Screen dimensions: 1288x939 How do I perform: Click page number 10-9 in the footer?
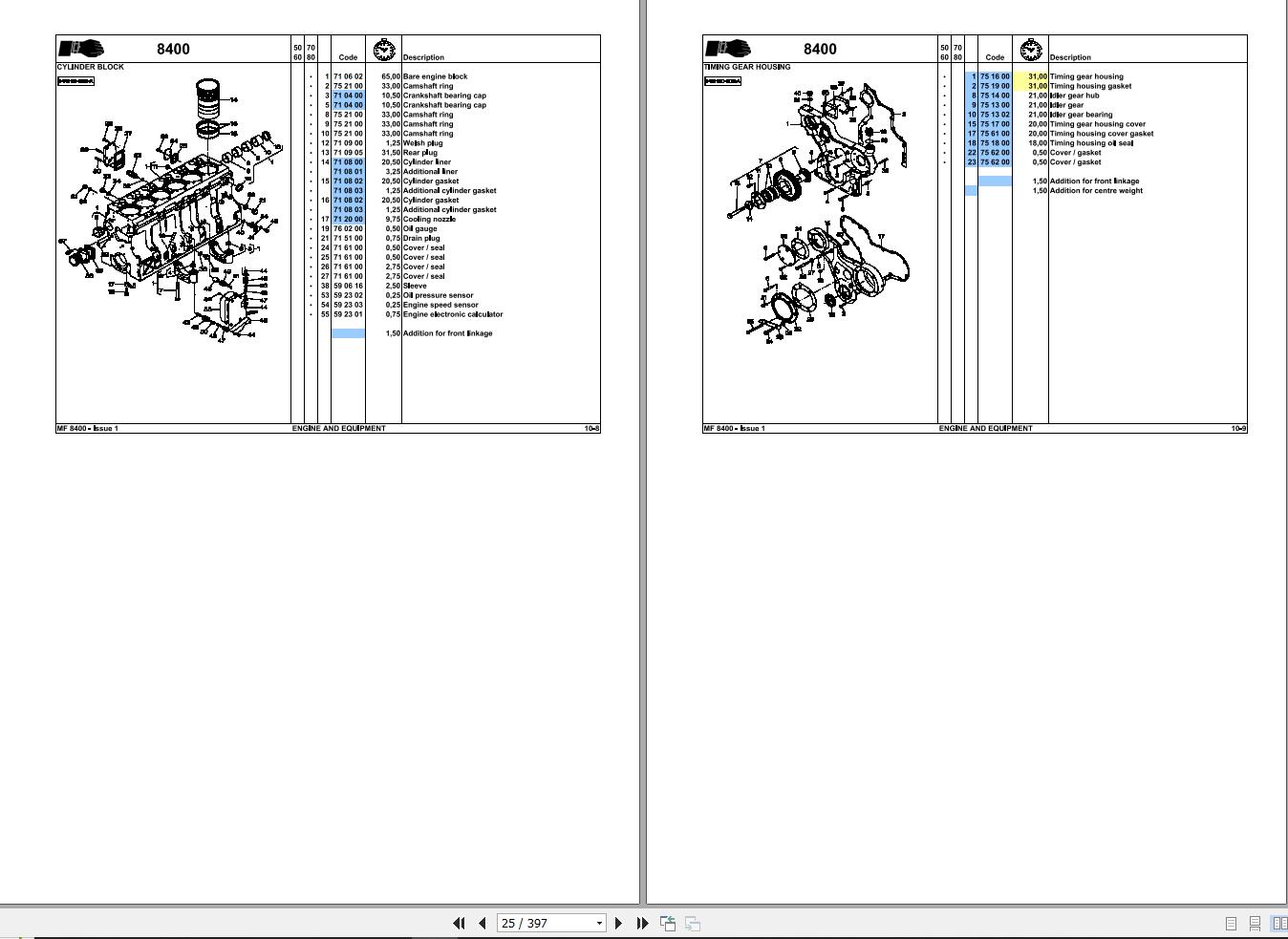(x=1239, y=428)
